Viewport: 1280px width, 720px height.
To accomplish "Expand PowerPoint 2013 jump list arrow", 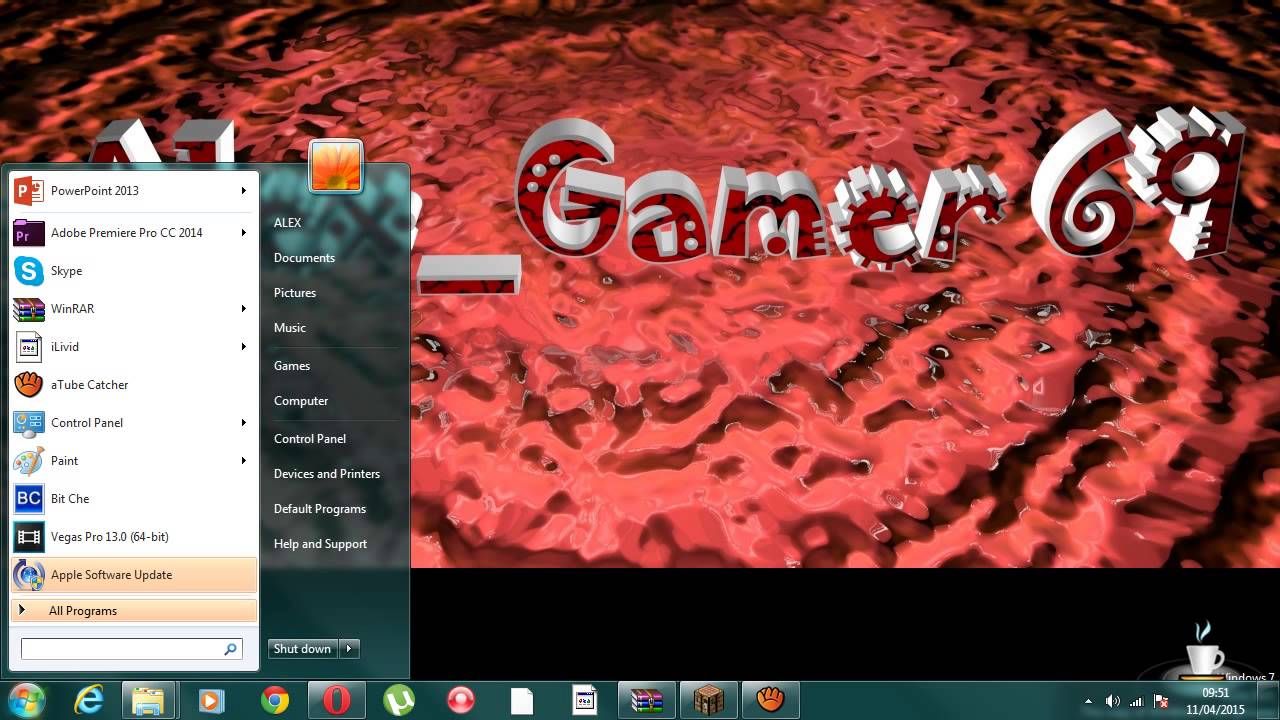I will pyautogui.click(x=243, y=191).
